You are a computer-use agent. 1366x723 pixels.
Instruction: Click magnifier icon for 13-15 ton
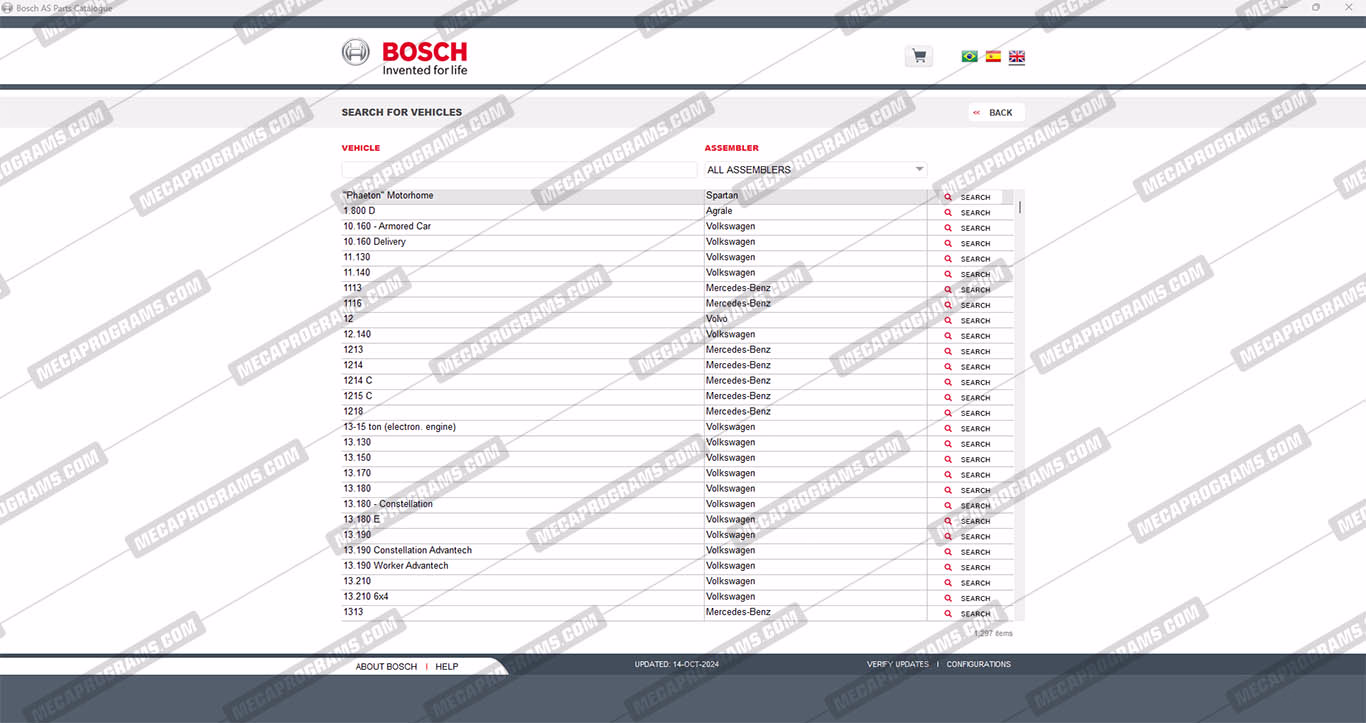tap(948, 429)
